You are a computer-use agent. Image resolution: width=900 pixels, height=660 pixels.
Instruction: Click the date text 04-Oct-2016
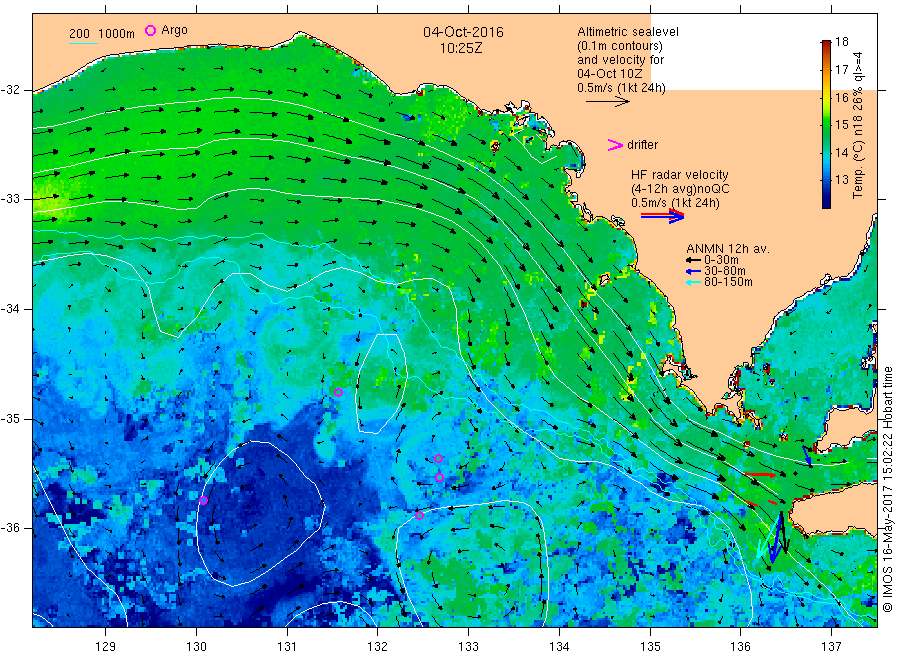click(x=463, y=32)
